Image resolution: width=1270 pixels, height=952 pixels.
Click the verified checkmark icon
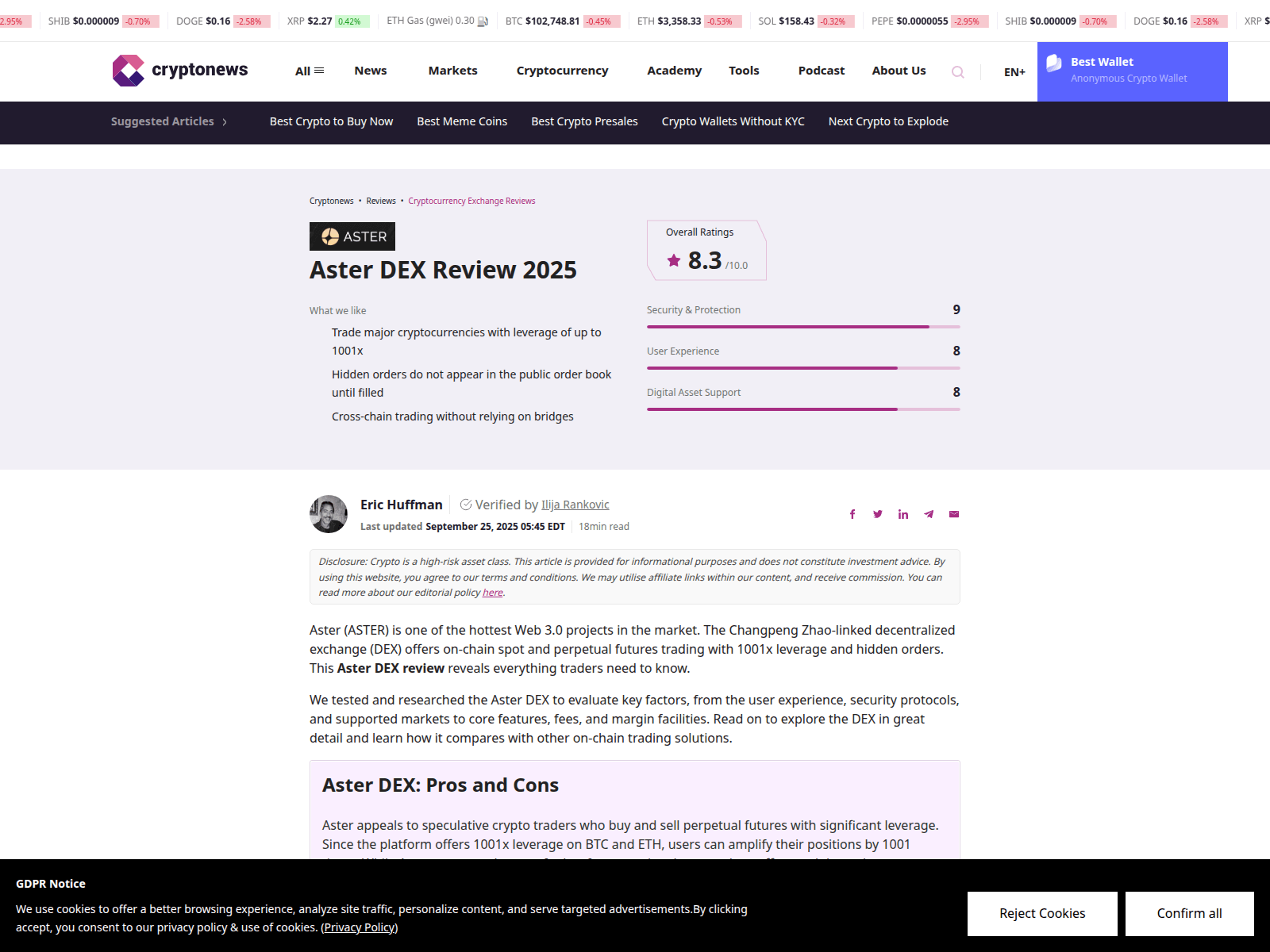click(466, 505)
